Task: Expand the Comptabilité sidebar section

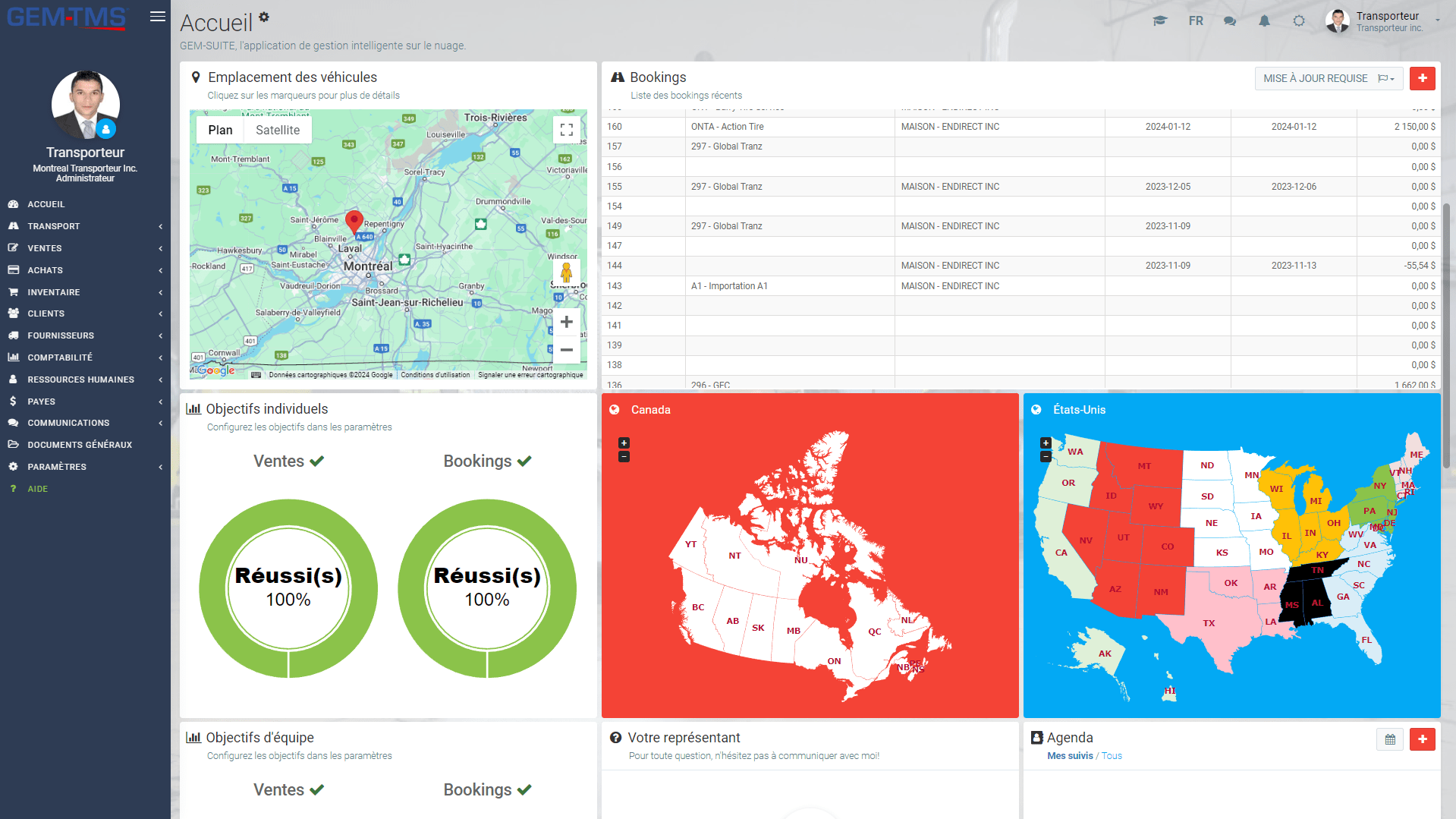Action: click(85, 358)
